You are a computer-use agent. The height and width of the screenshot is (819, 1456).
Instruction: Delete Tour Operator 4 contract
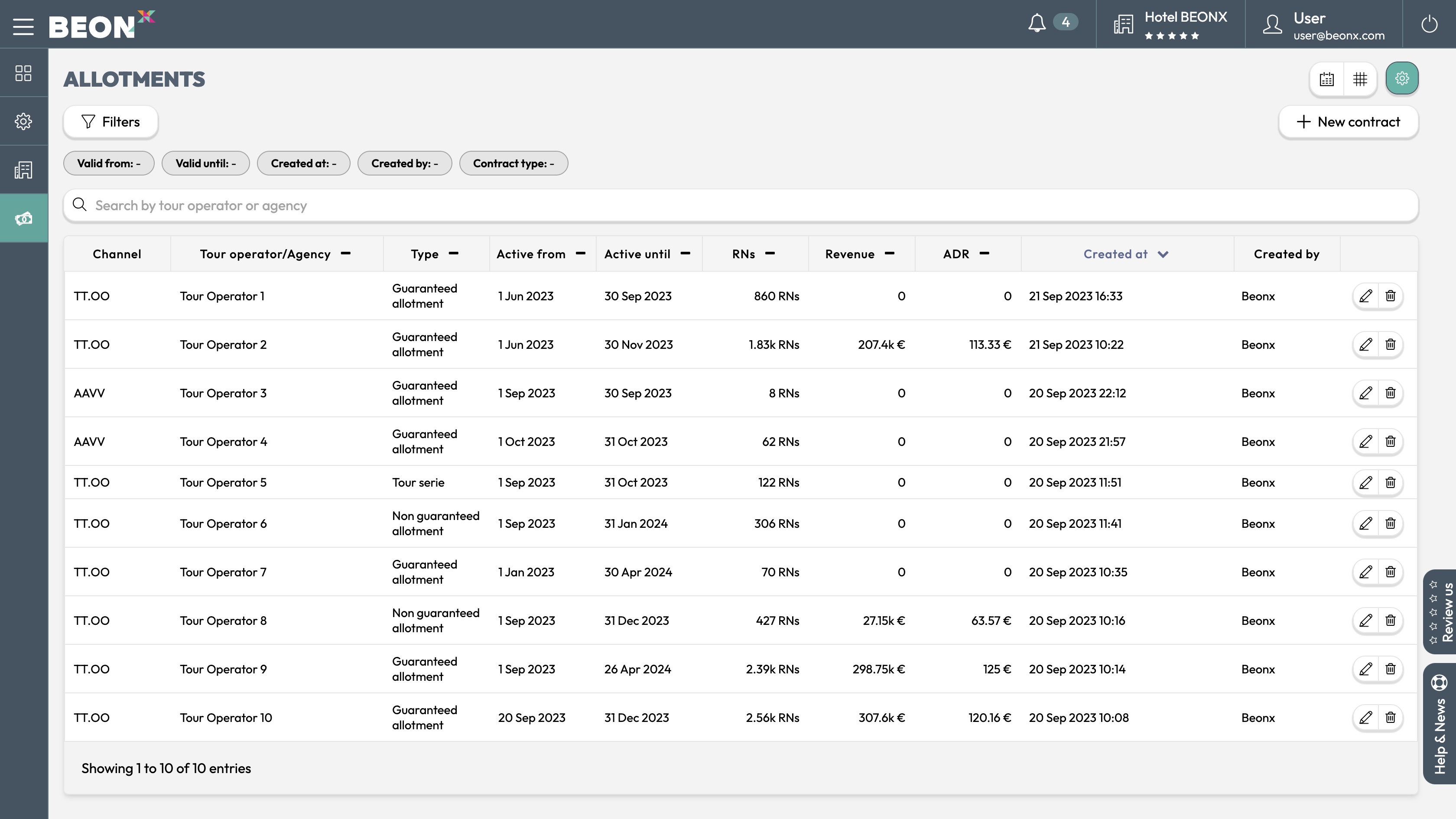(x=1391, y=442)
